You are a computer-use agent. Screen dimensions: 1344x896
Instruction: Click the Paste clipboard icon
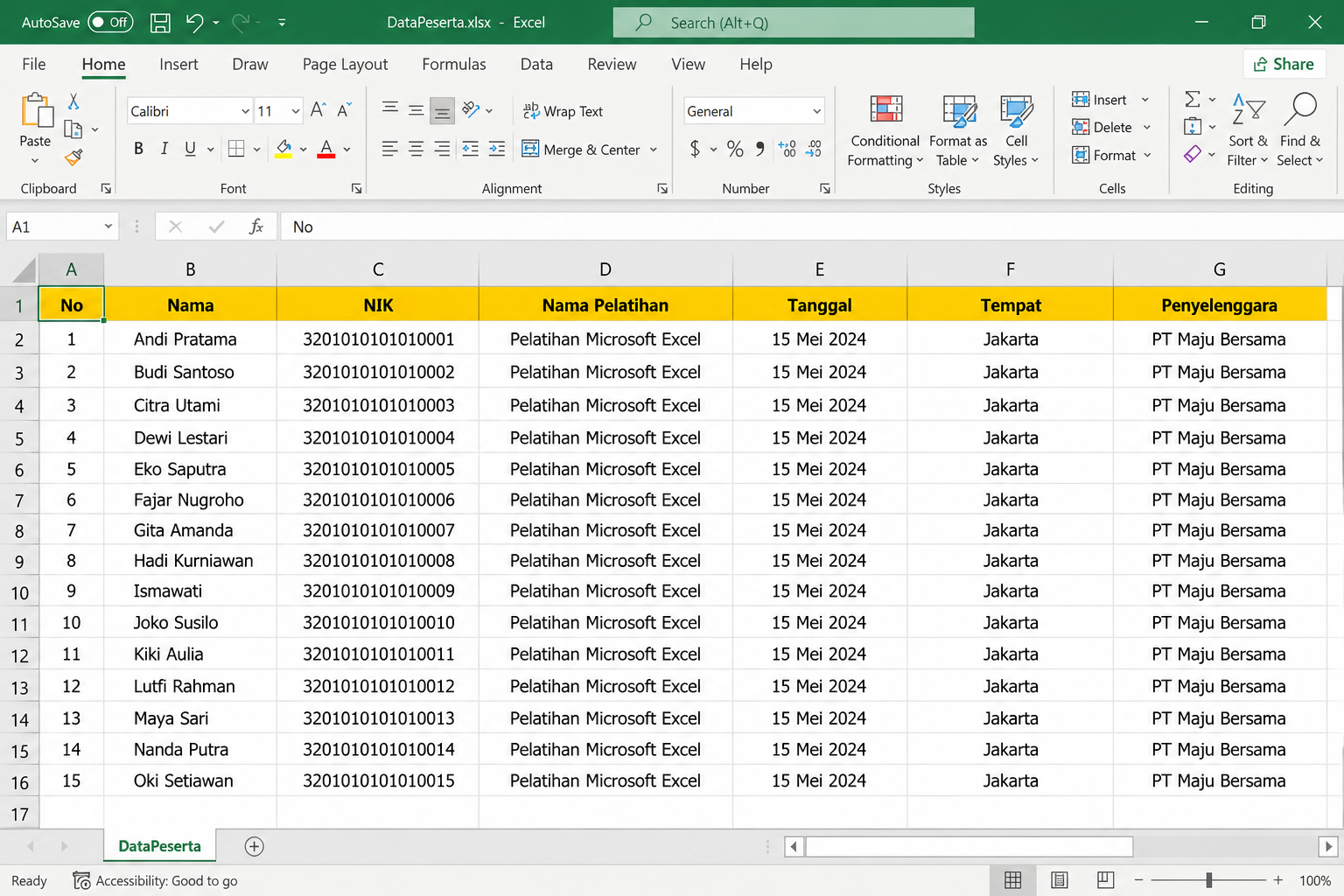coord(36,111)
